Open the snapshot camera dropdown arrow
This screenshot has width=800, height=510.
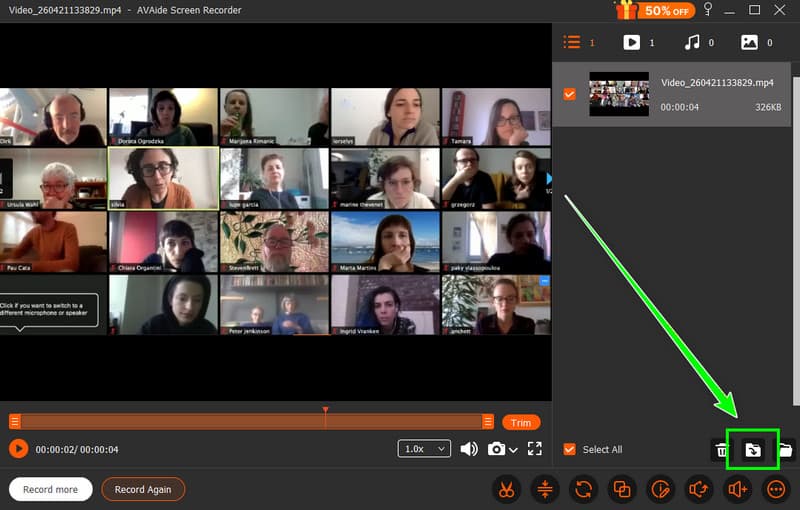pos(513,450)
